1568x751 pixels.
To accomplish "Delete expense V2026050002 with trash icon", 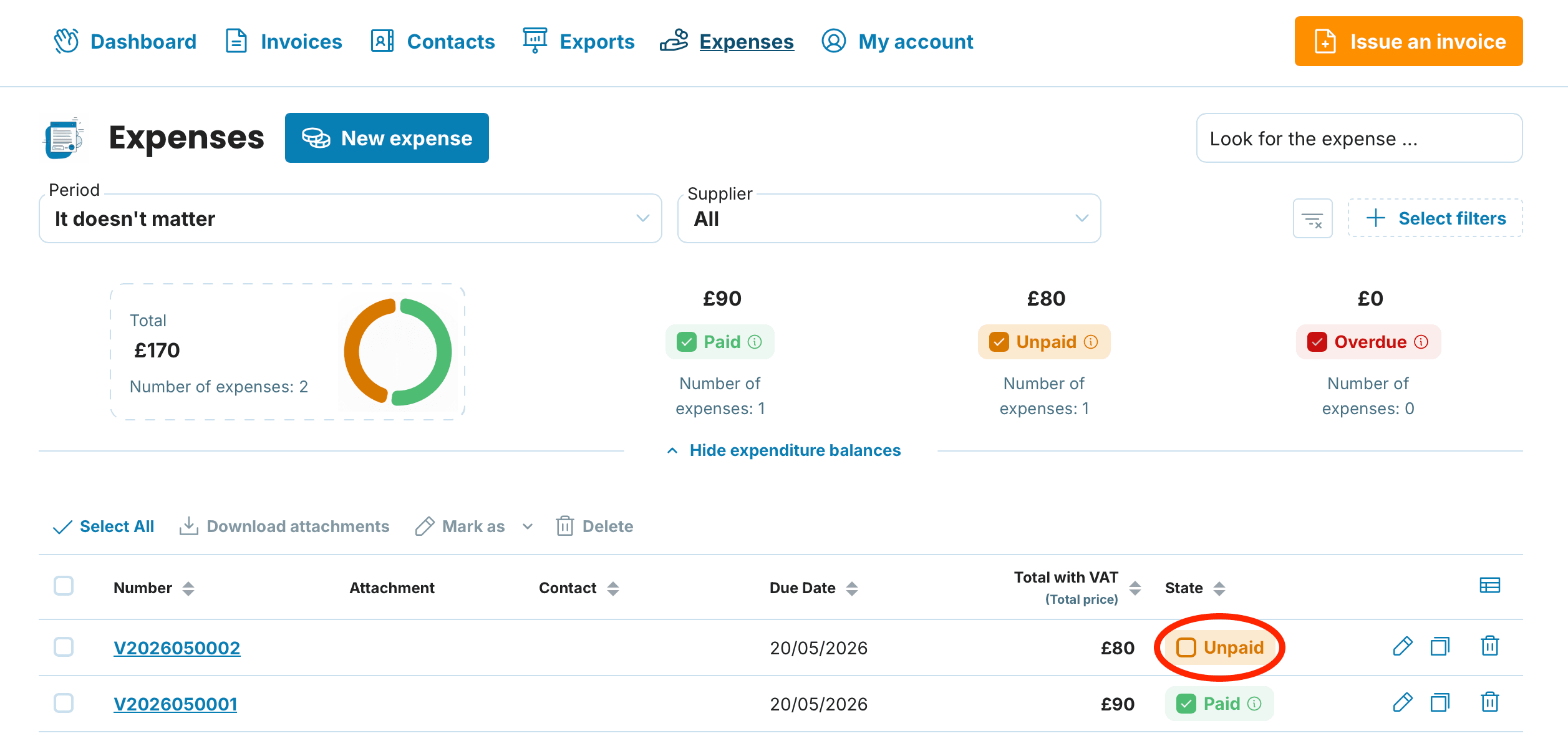I will click(x=1490, y=646).
